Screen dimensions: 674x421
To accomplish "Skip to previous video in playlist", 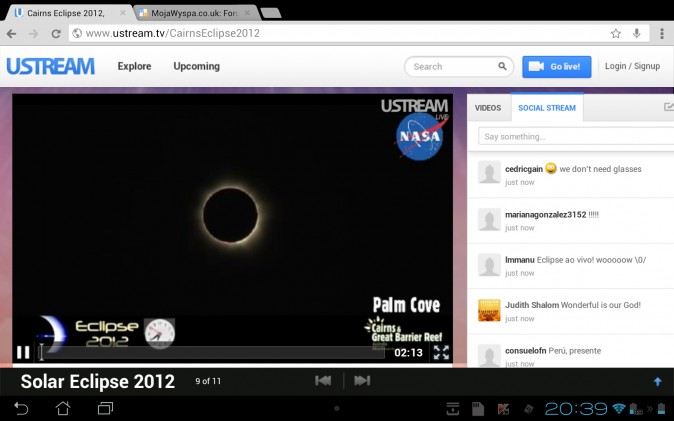I will coord(323,381).
